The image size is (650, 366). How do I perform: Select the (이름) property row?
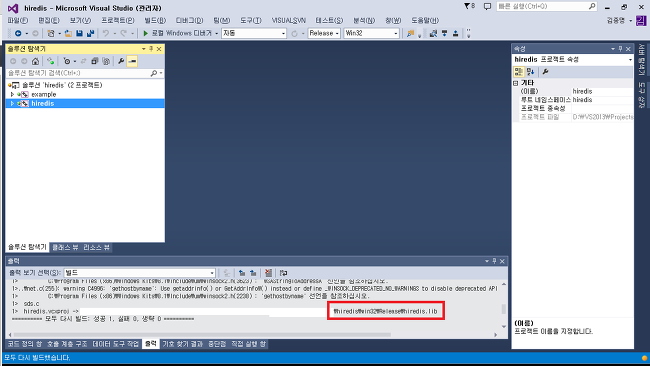[x=576, y=91]
